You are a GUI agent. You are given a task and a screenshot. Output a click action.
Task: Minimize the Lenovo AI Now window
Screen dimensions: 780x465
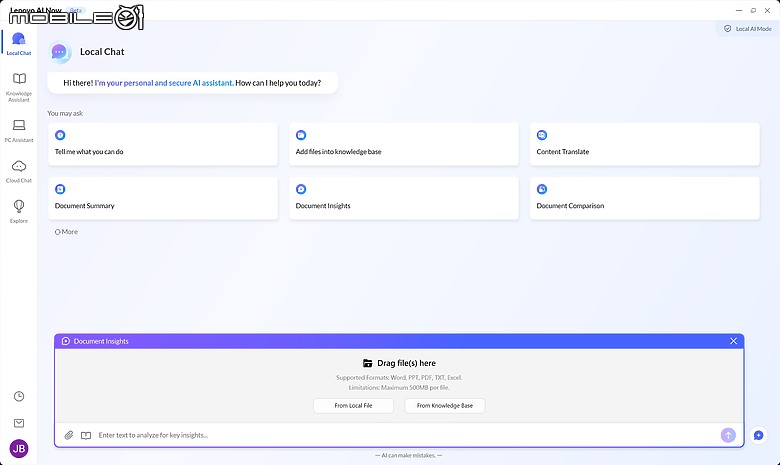coord(739,10)
